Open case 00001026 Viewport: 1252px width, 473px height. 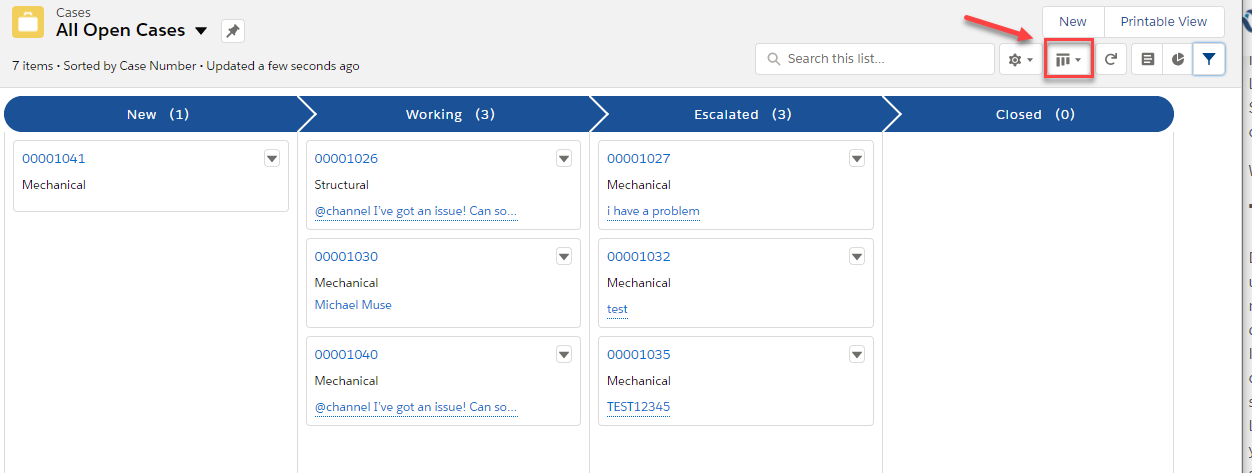[x=346, y=158]
